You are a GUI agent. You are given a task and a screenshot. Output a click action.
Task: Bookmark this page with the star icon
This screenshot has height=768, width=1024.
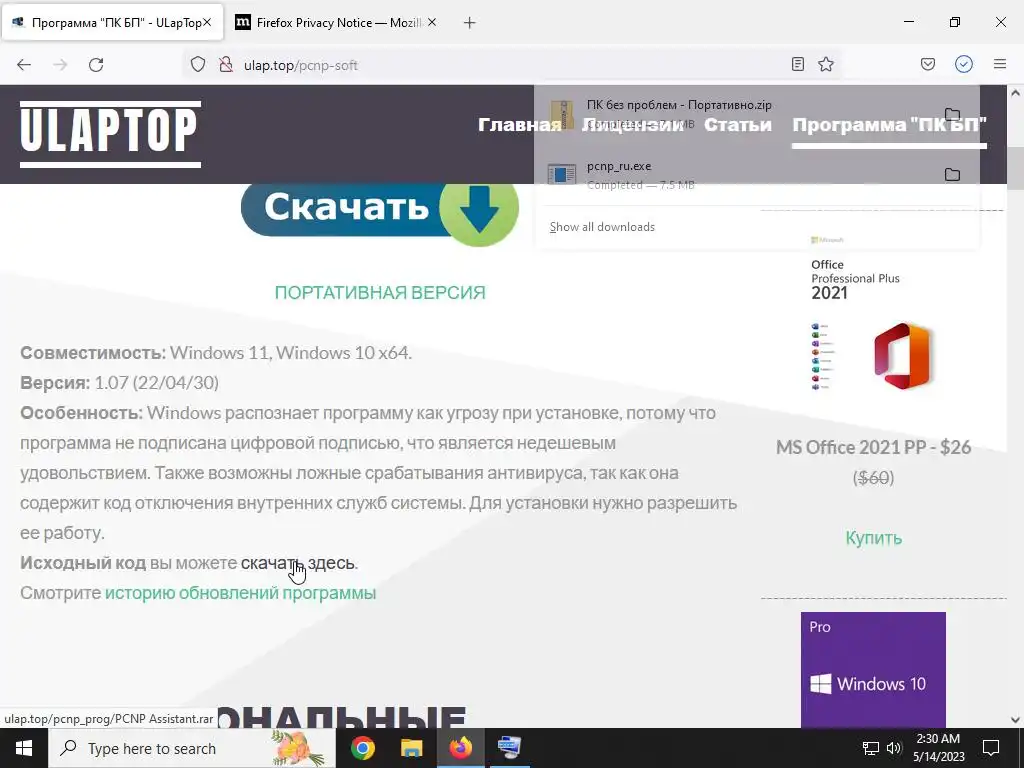[826, 64]
